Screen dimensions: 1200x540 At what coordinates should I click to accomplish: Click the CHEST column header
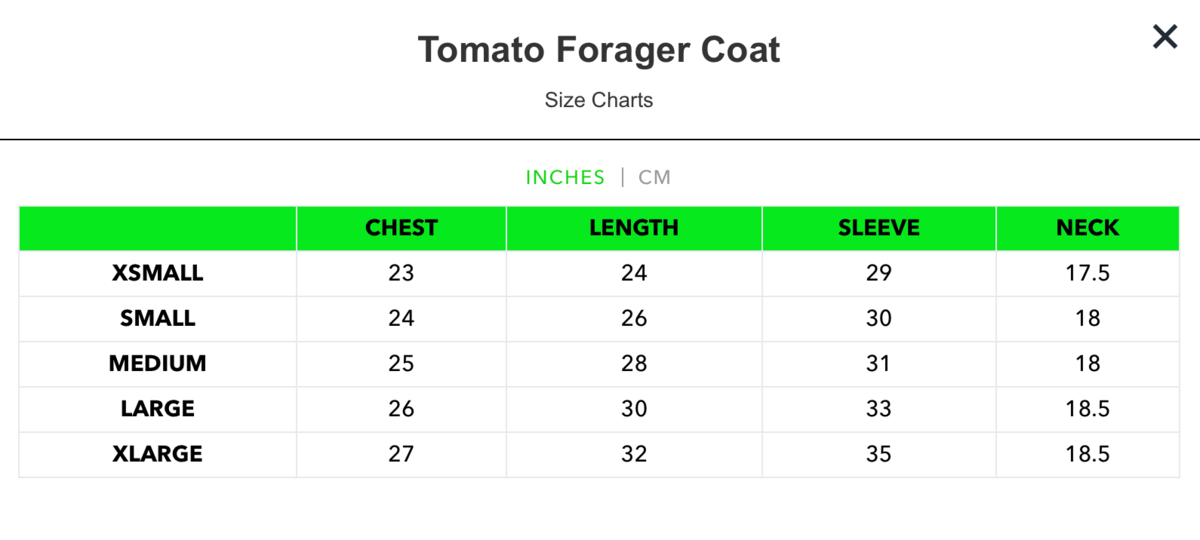(401, 228)
